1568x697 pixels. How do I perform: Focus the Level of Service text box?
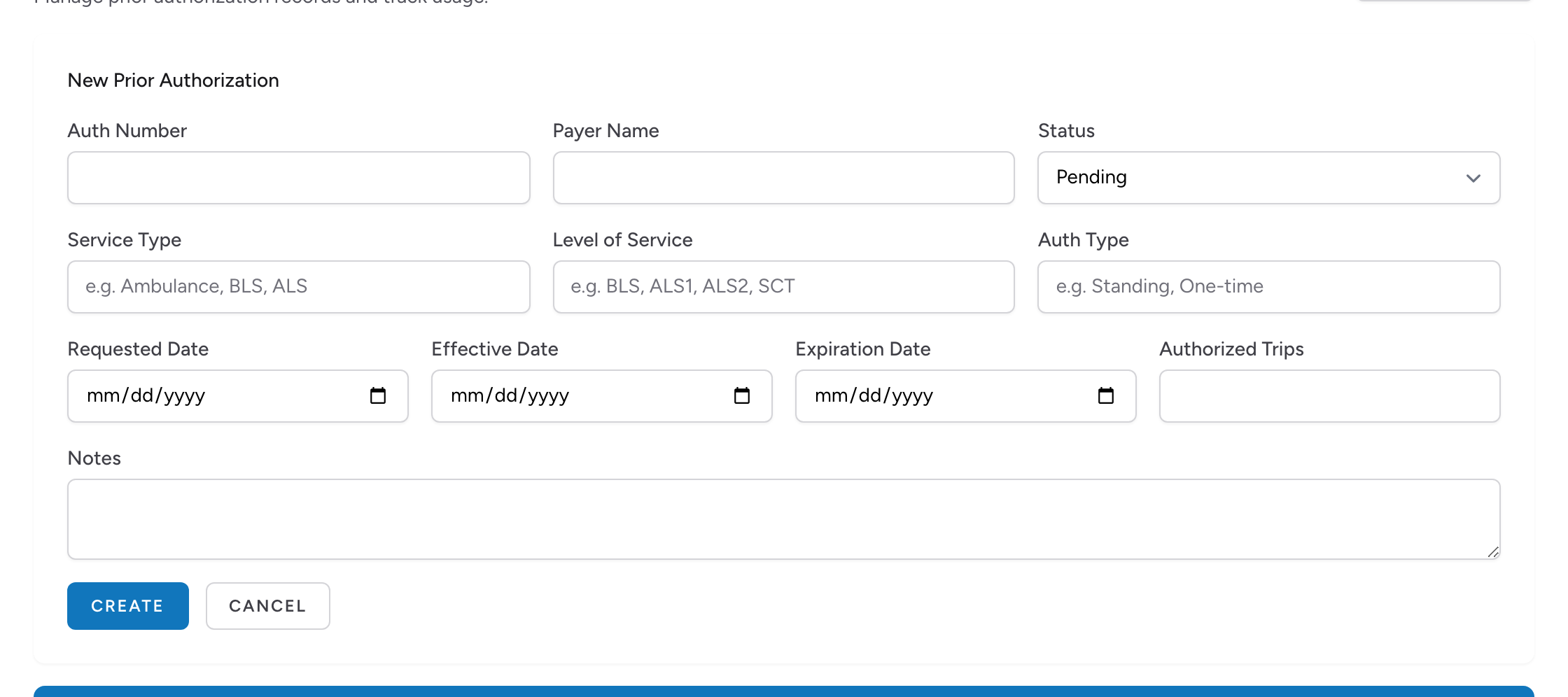point(783,287)
